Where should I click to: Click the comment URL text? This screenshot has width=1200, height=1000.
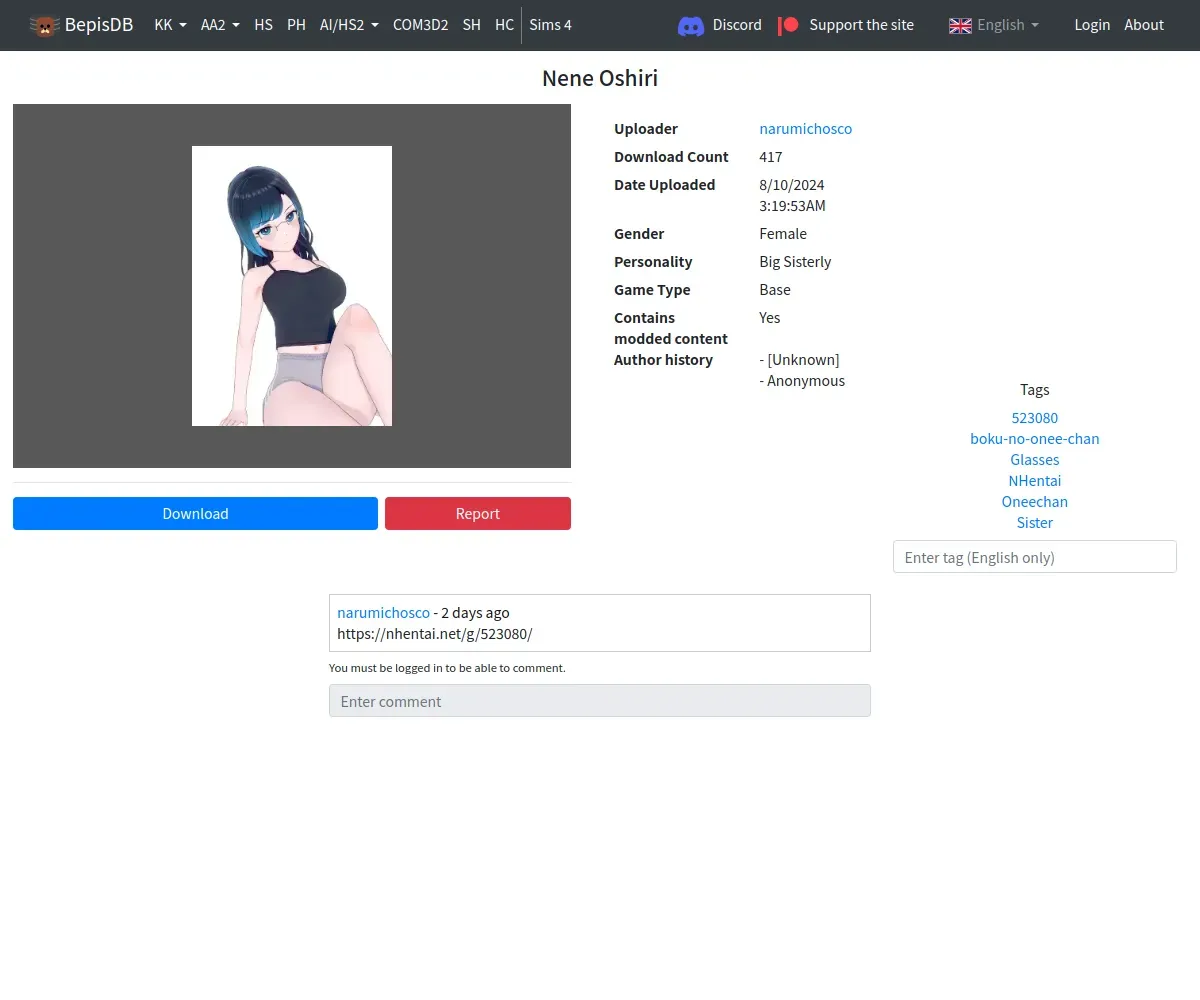click(x=435, y=634)
